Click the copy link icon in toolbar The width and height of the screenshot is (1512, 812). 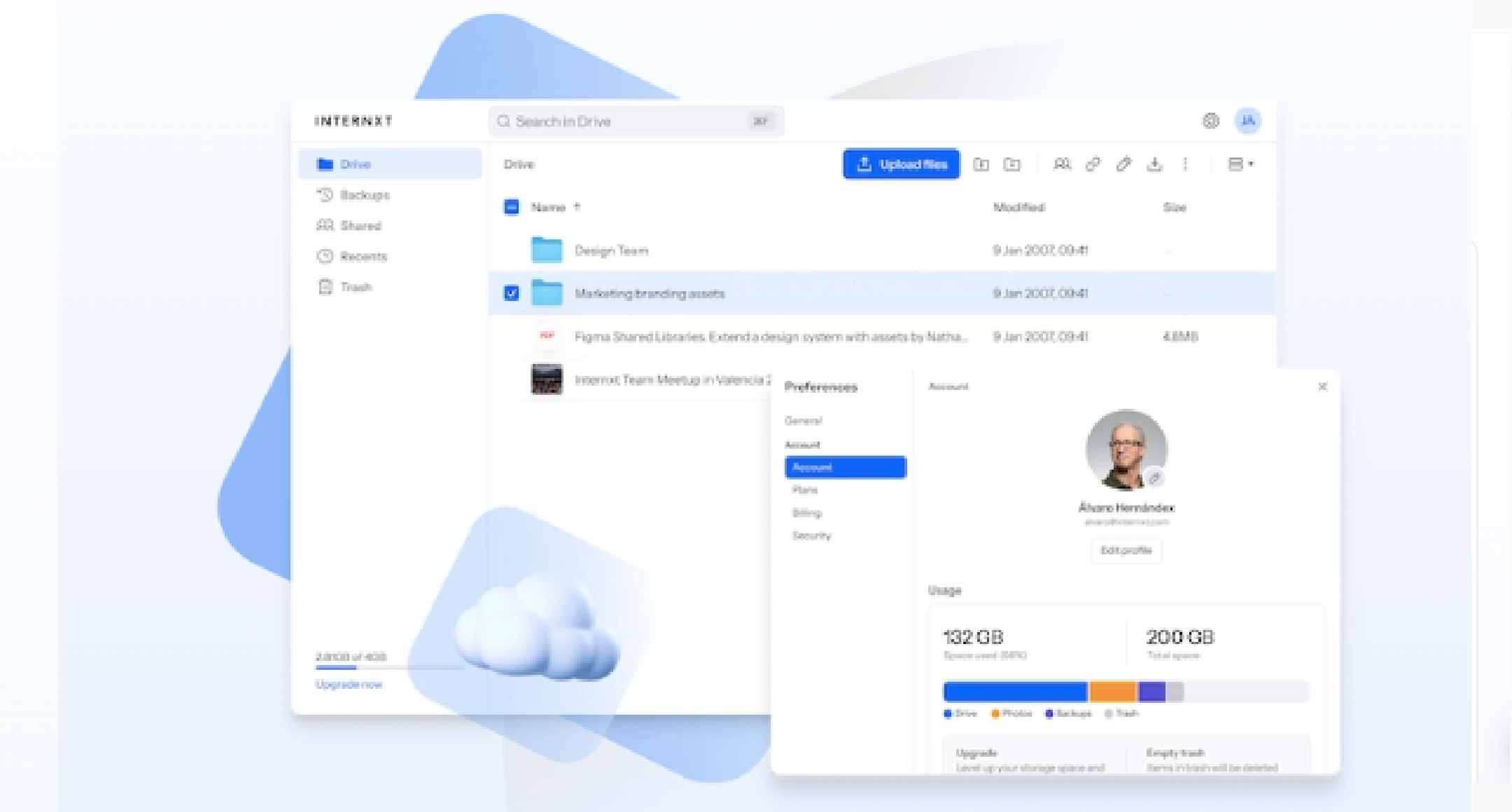click(x=1093, y=164)
